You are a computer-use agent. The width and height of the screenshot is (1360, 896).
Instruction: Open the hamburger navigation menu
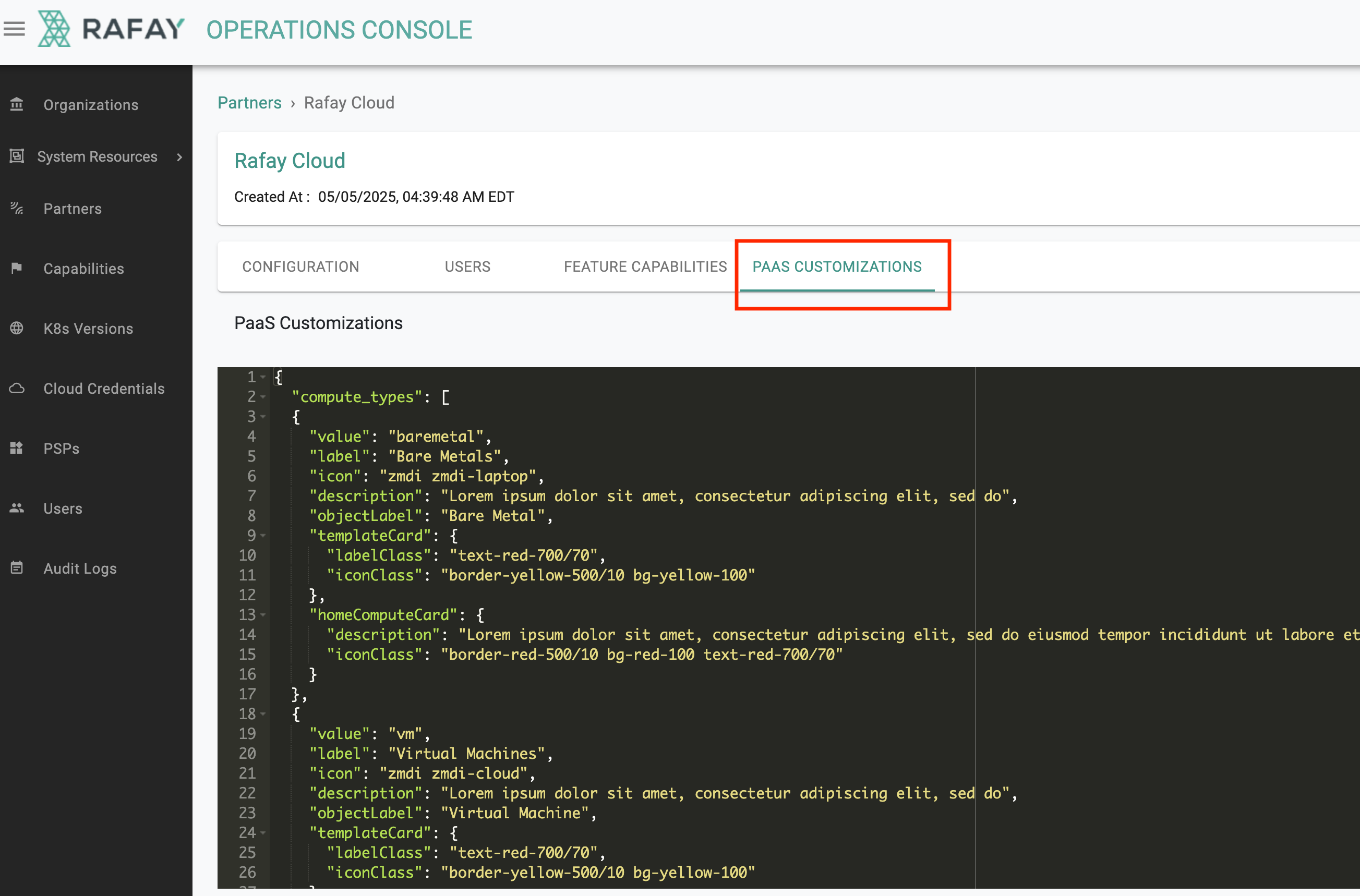click(14, 29)
